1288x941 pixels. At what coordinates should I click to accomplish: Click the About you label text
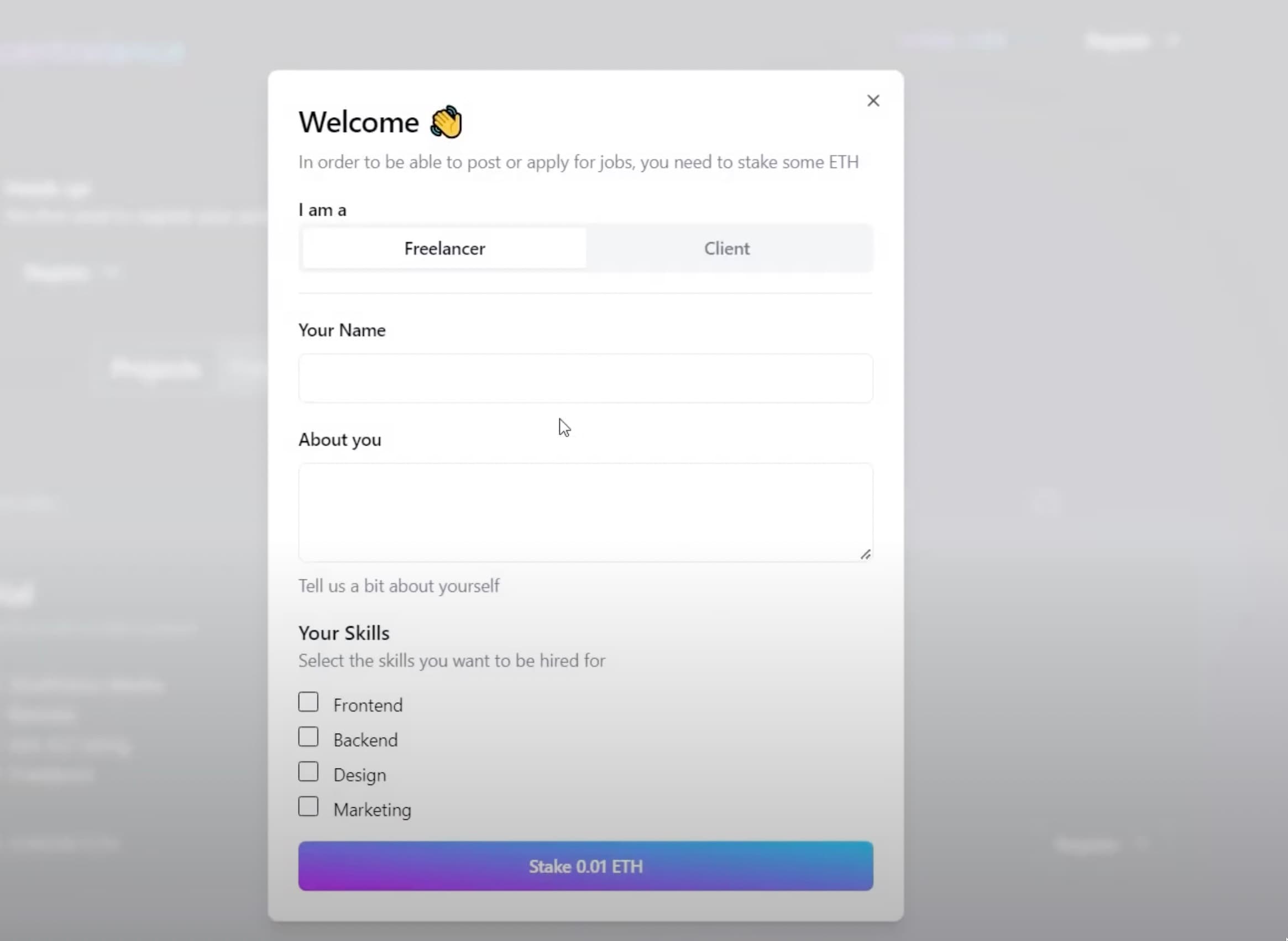(x=339, y=439)
